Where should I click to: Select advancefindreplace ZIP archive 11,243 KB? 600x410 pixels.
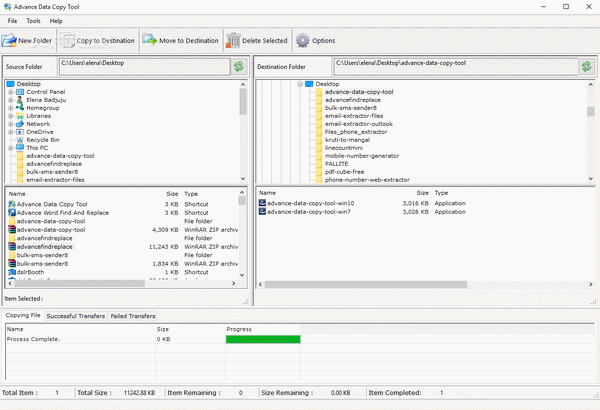tap(44, 247)
